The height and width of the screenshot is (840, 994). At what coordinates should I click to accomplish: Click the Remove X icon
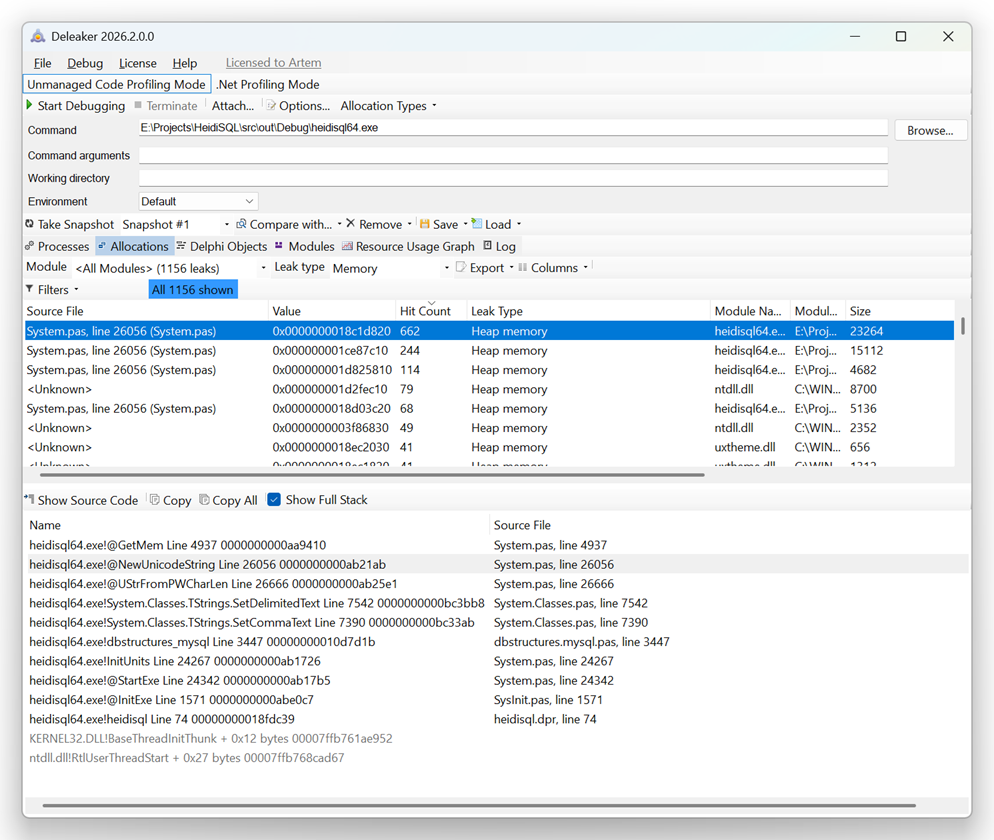(351, 224)
